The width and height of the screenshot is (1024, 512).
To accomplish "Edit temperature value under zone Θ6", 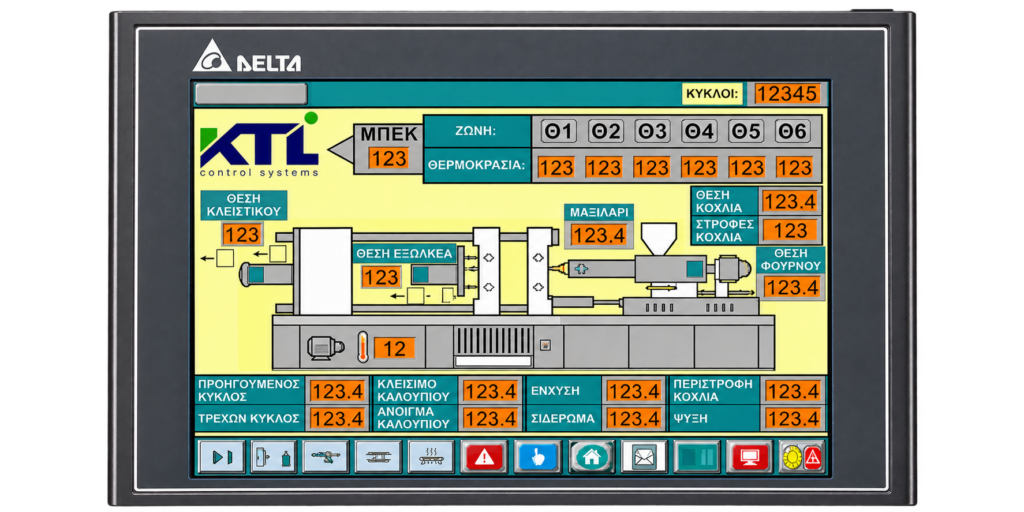I will click(x=794, y=168).
